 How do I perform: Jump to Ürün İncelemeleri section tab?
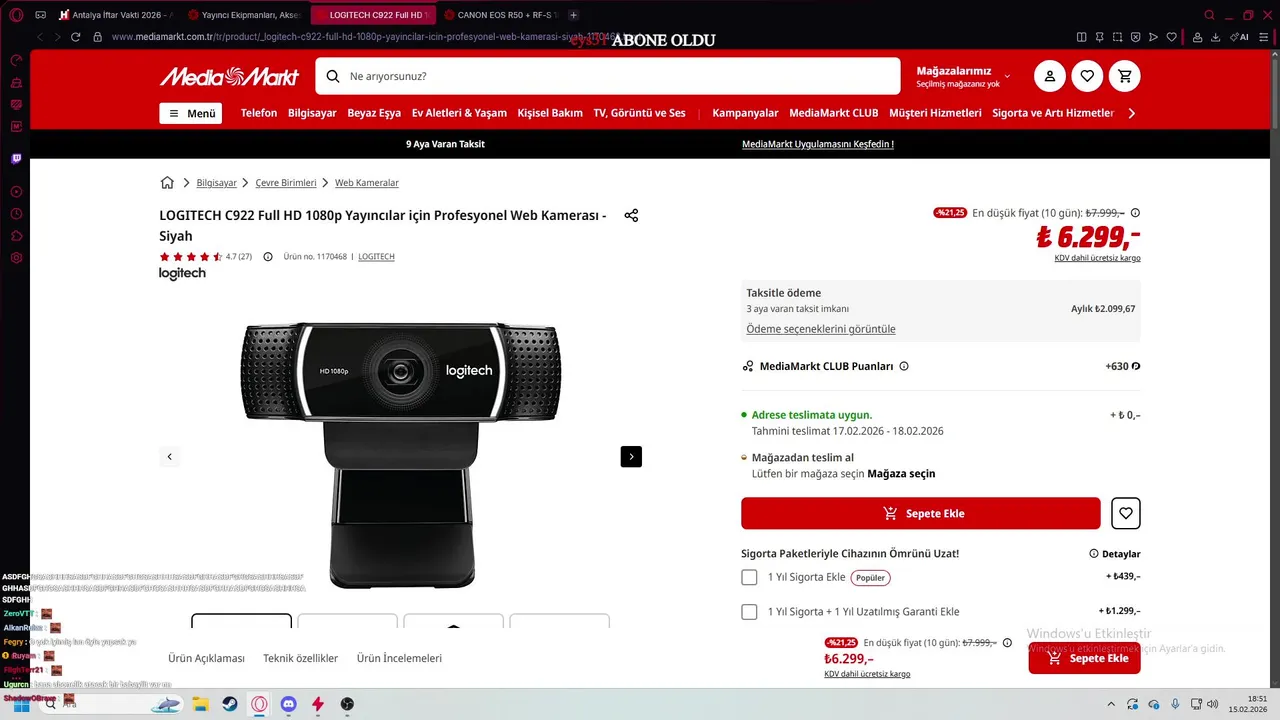tap(399, 658)
